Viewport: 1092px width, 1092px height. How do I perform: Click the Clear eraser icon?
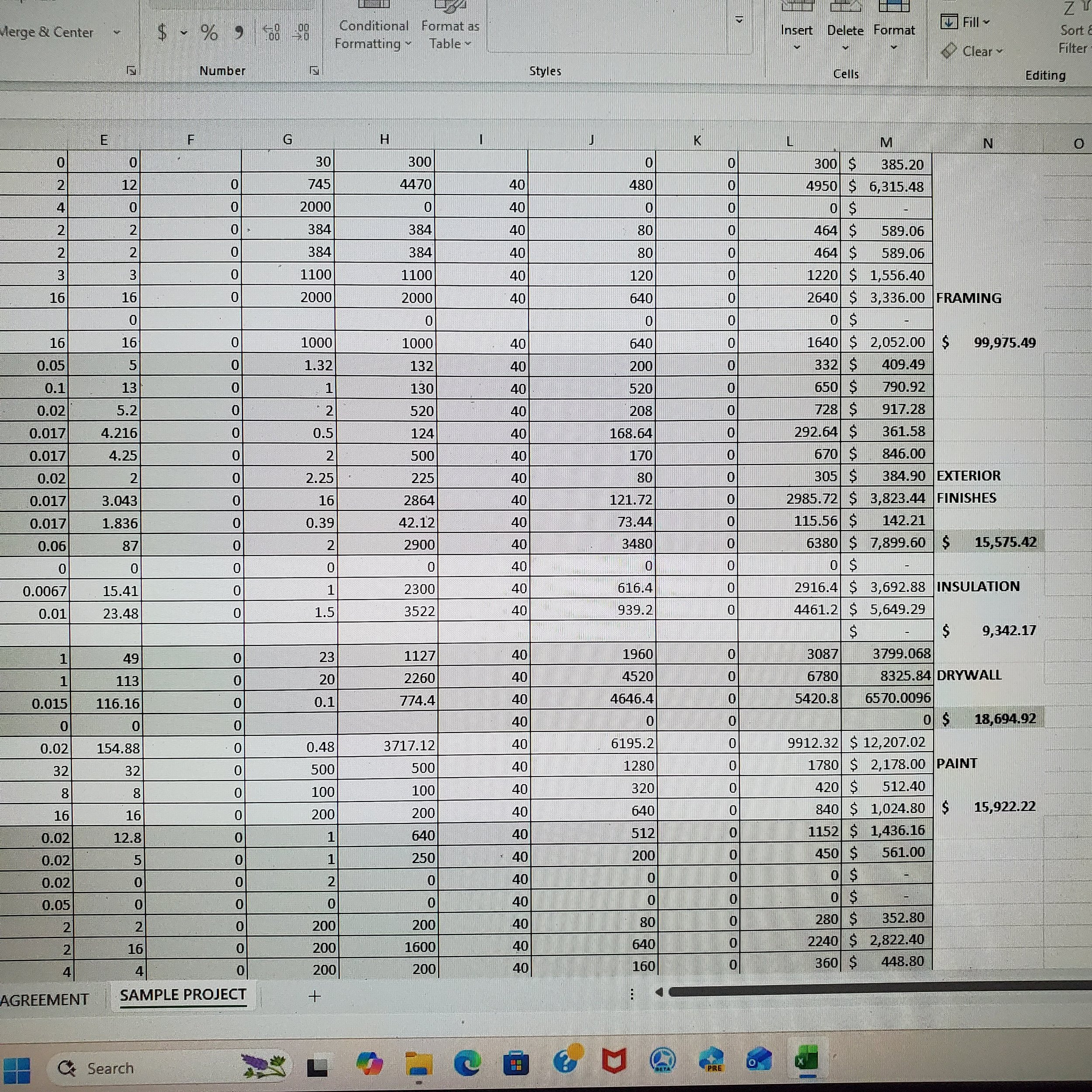(x=949, y=51)
